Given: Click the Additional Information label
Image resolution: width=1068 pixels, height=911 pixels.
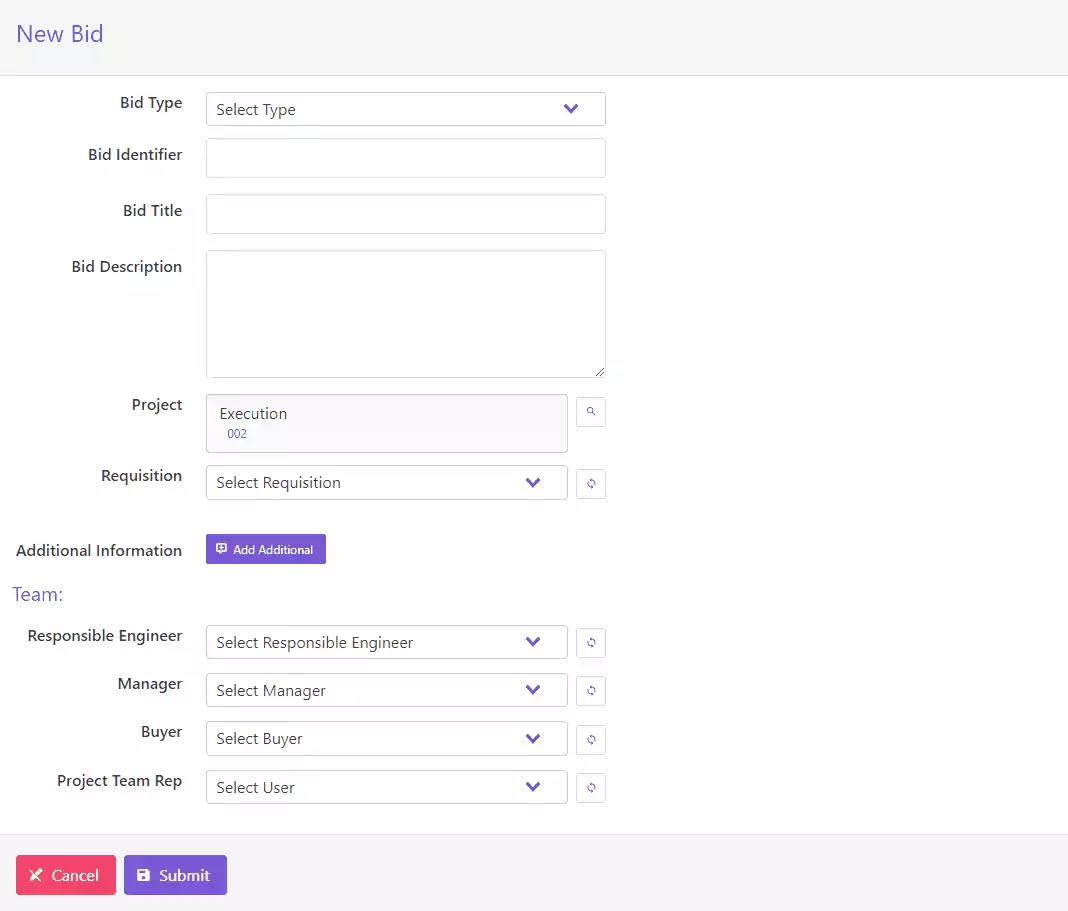Looking at the screenshot, I should (99, 551).
